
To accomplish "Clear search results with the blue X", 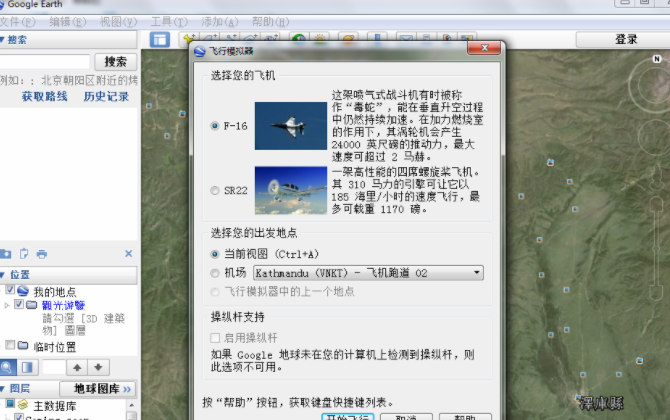I will 129,254.
